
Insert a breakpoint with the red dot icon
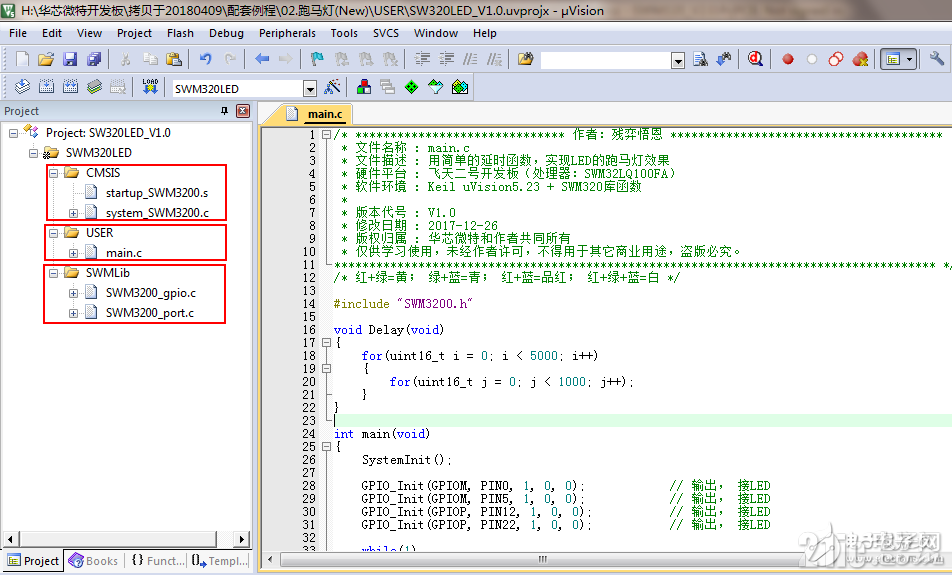pos(788,60)
